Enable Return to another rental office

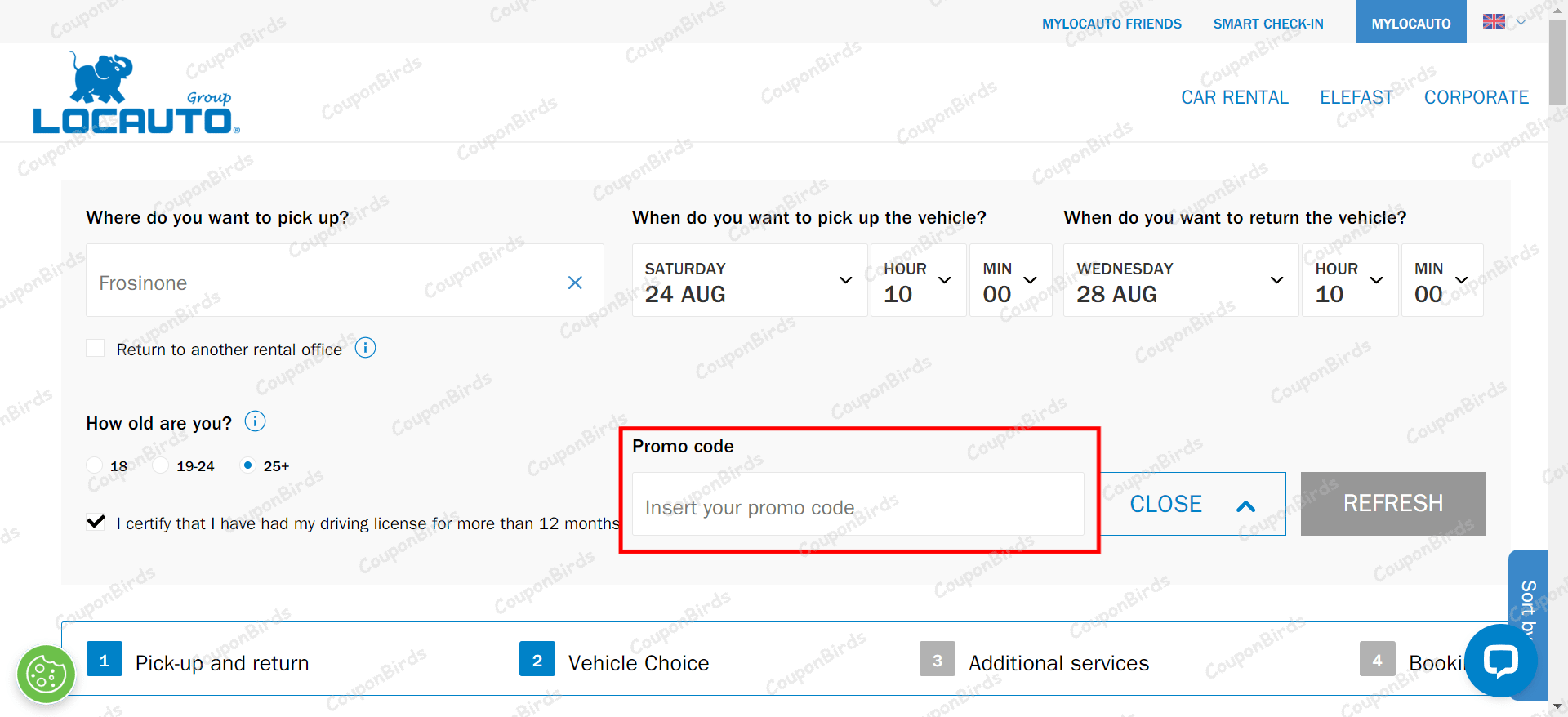click(96, 349)
